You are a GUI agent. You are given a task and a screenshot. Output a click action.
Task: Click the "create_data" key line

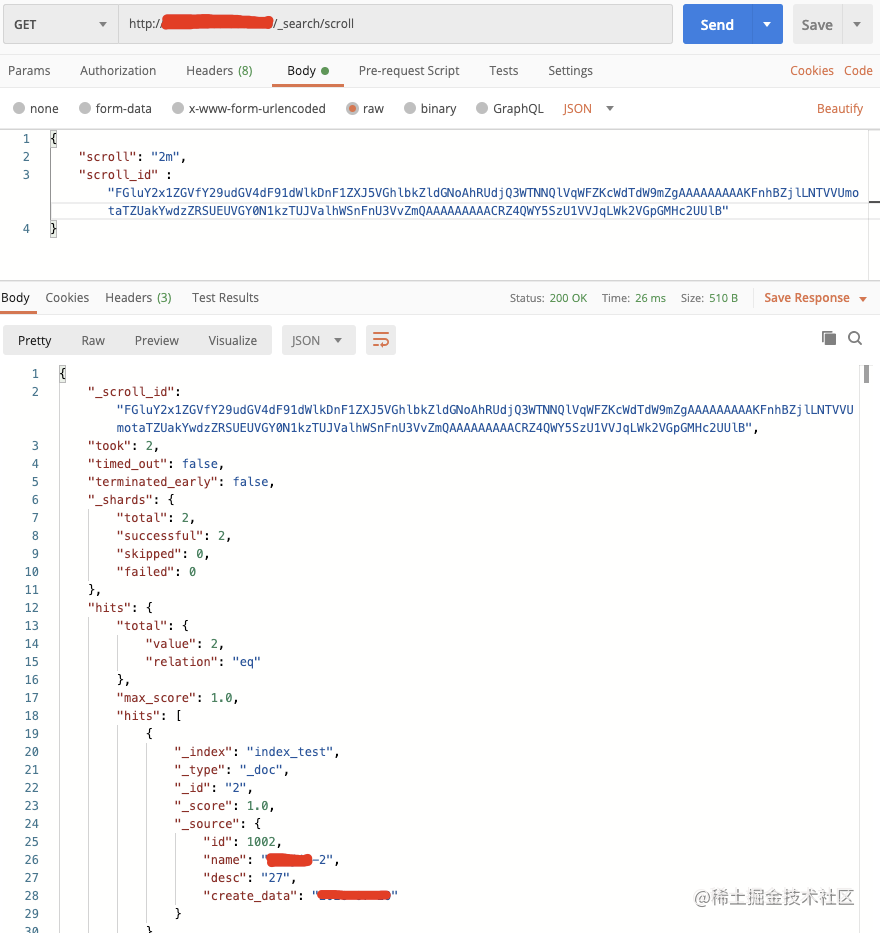pos(300,896)
